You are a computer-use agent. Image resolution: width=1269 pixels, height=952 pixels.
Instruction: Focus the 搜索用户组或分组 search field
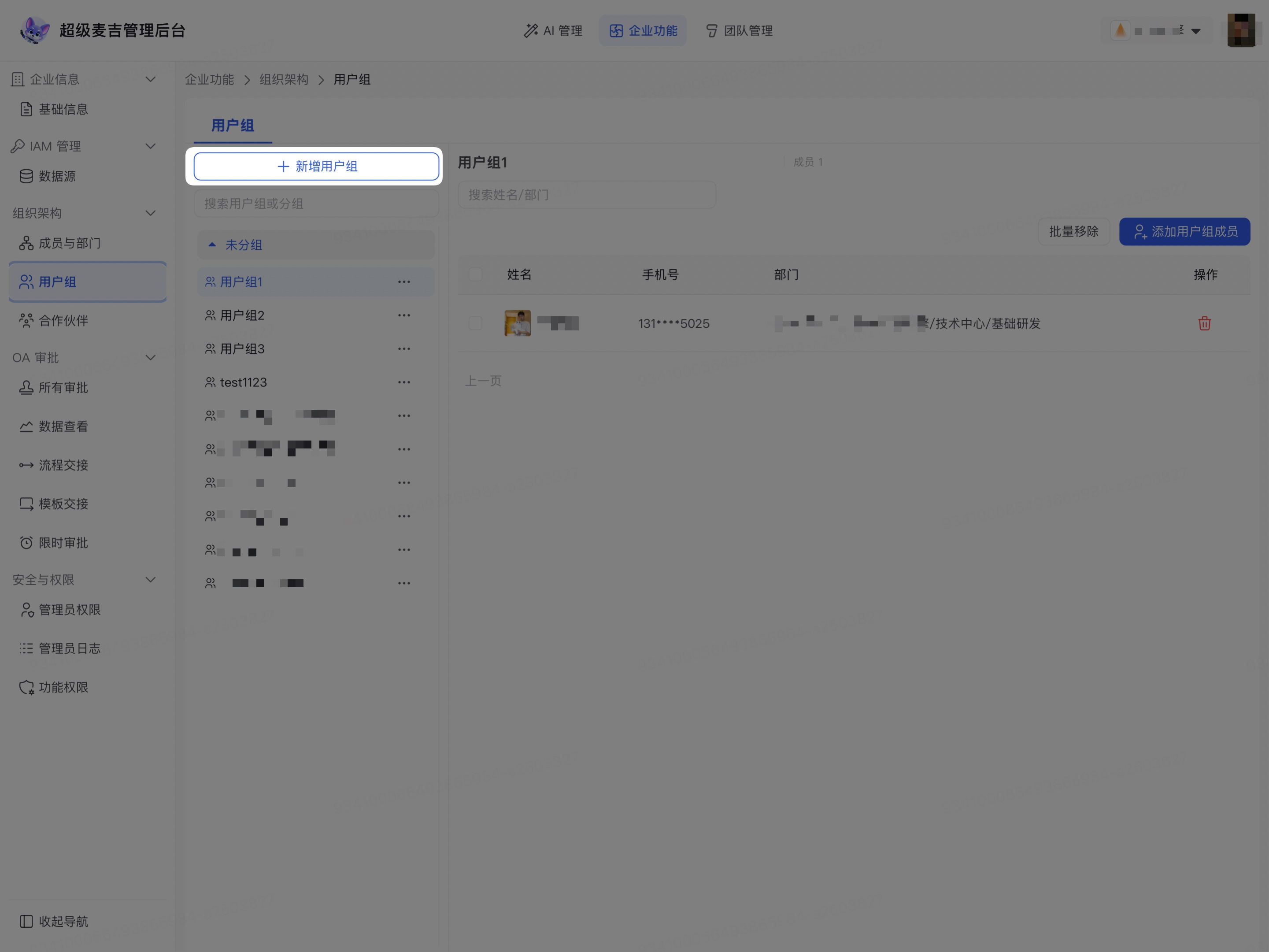point(316,204)
